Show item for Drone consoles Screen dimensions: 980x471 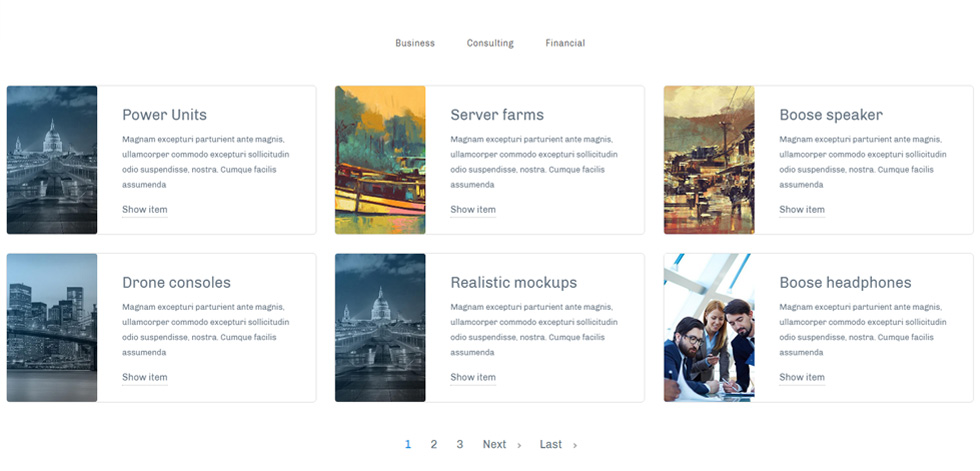click(x=144, y=377)
